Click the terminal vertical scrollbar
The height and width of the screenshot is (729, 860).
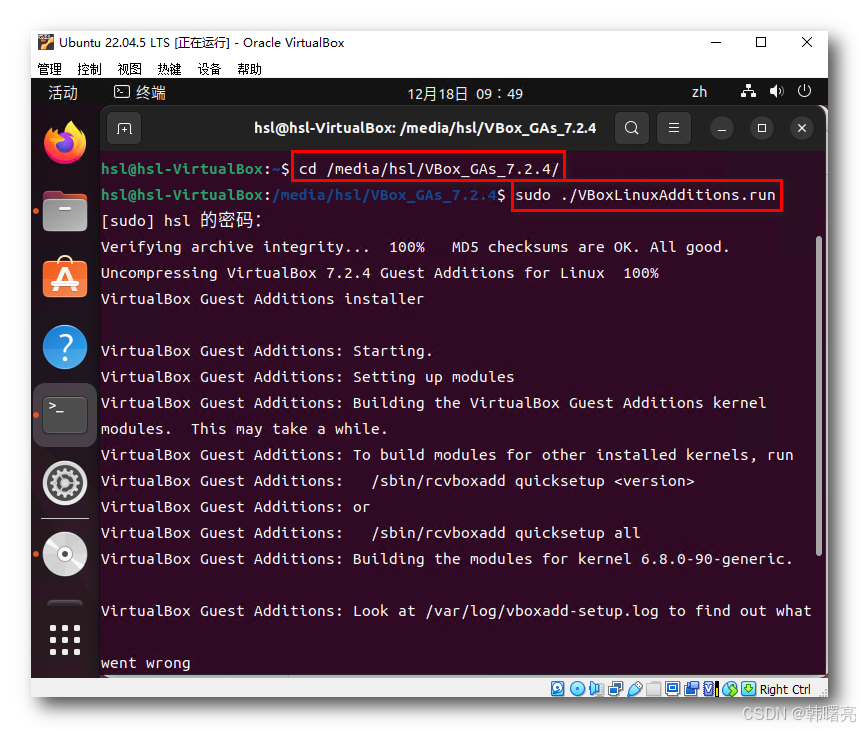point(819,396)
